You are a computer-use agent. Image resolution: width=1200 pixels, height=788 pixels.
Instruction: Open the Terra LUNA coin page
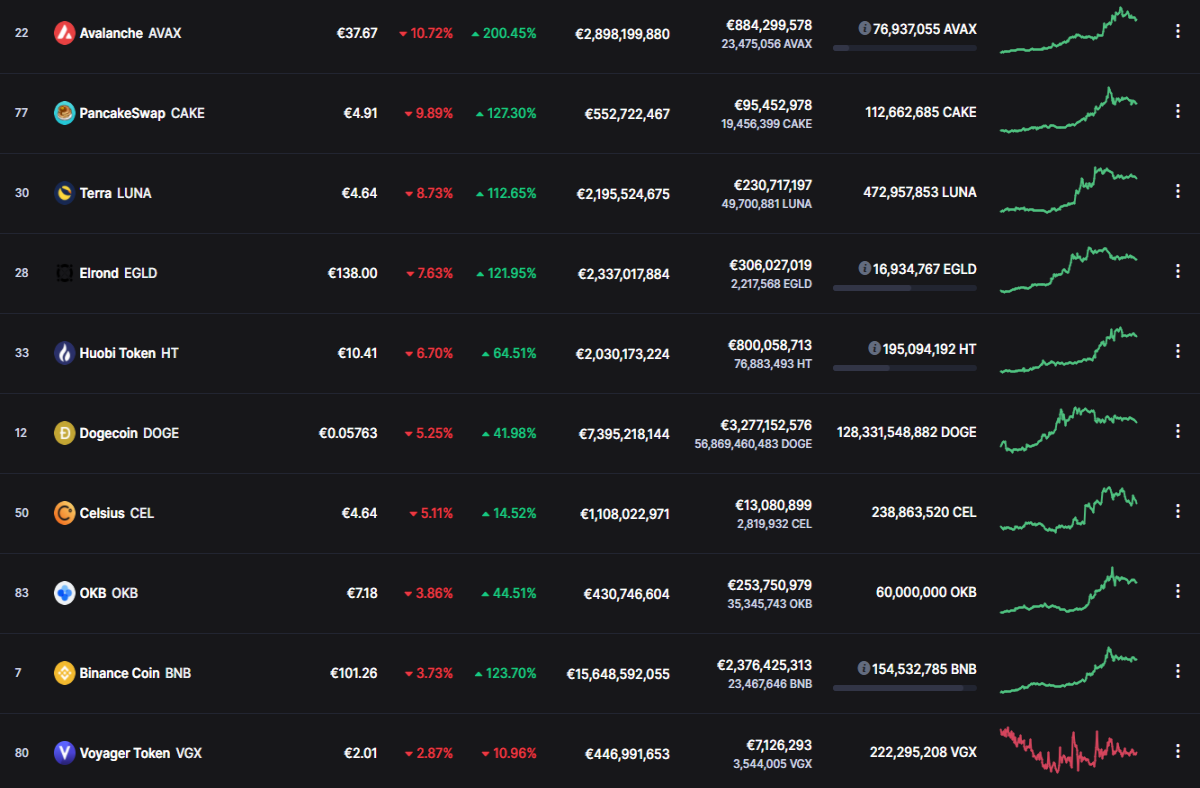coord(116,193)
